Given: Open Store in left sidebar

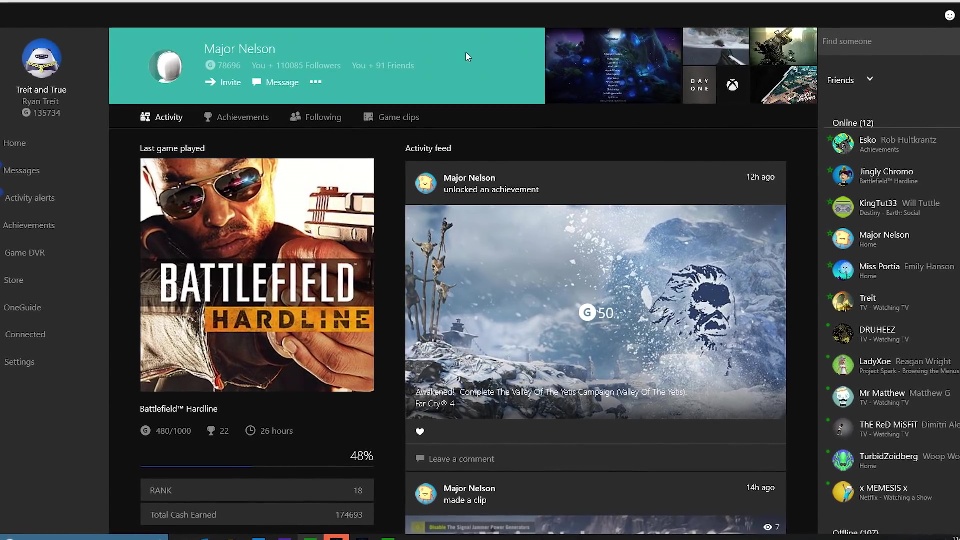Looking at the screenshot, I should (x=13, y=280).
